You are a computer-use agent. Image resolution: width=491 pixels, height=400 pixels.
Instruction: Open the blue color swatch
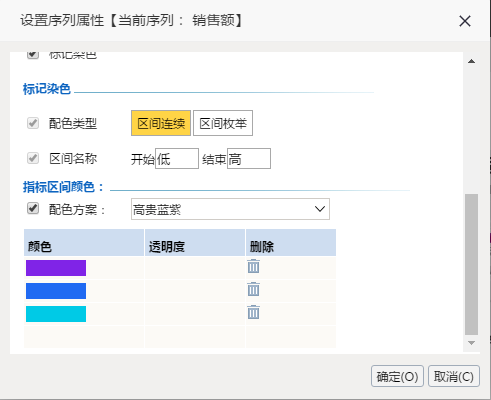[x=56, y=291]
